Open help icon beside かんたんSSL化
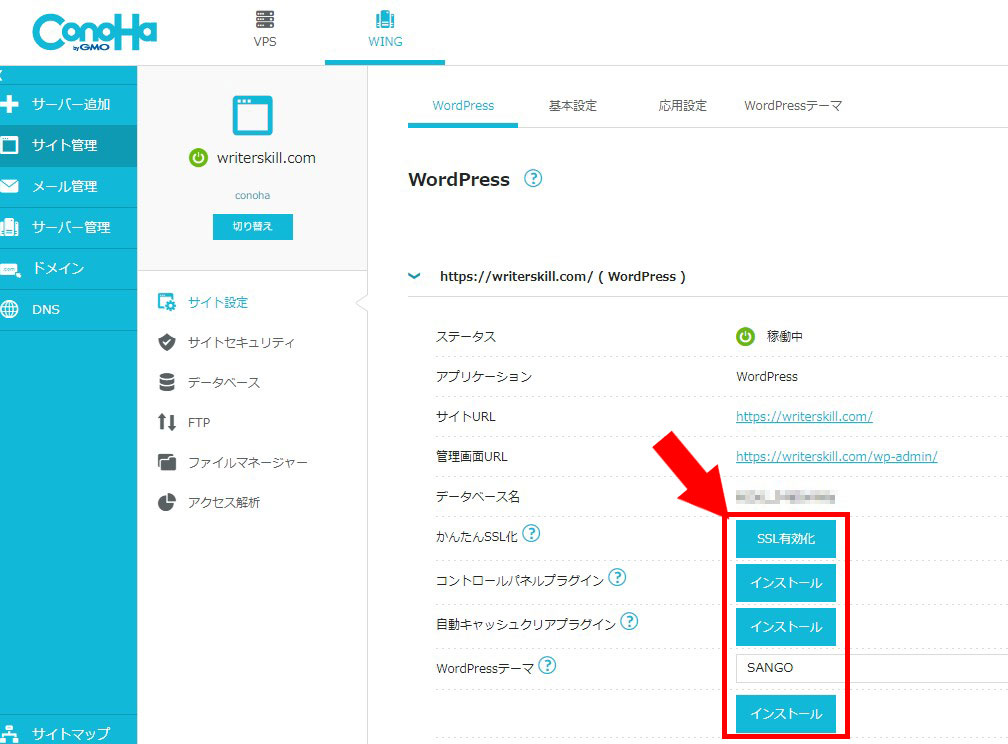Viewport: 1008px width, 744px height. pos(531,533)
